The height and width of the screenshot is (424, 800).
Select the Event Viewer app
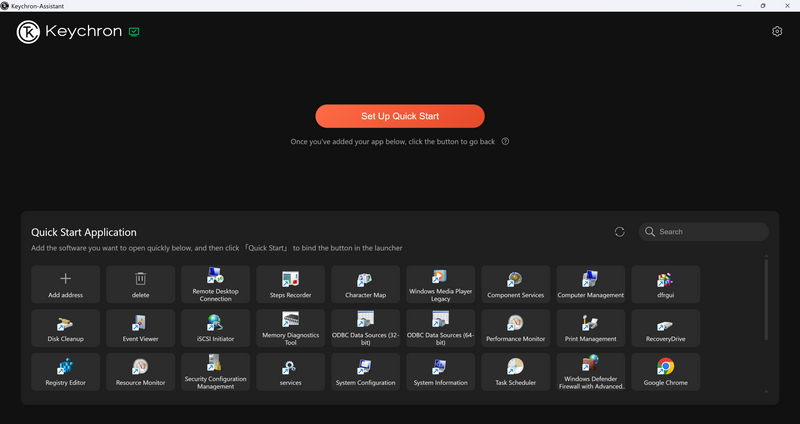pyautogui.click(x=140, y=328)
